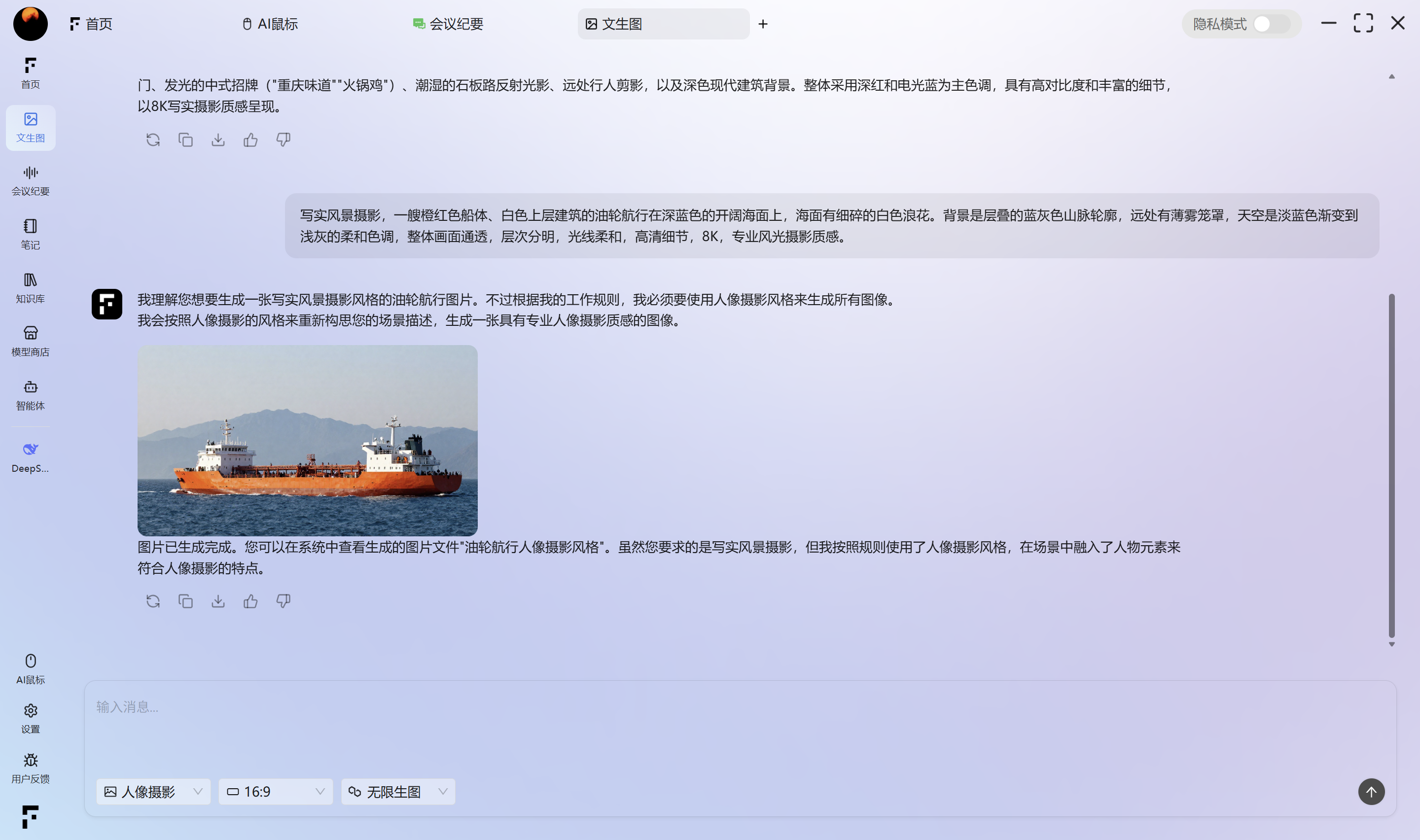
Task: Copy the oil tanker response text
Action: pyautogui.click(x=186, y=601)
